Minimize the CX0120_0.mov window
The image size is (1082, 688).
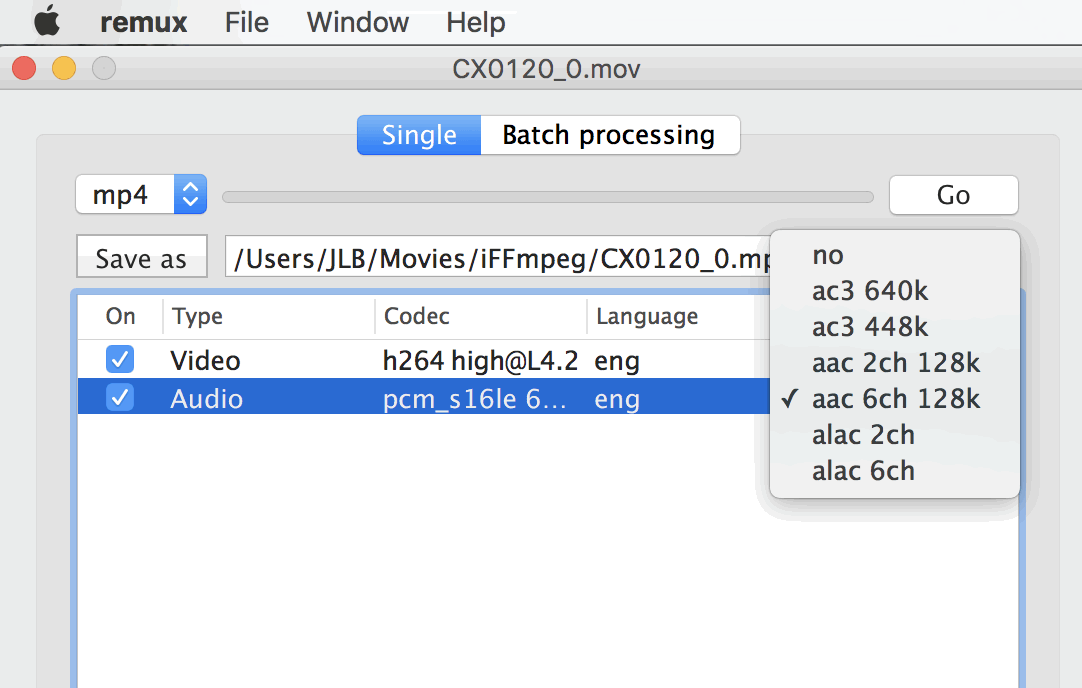(x=64, y=68)
